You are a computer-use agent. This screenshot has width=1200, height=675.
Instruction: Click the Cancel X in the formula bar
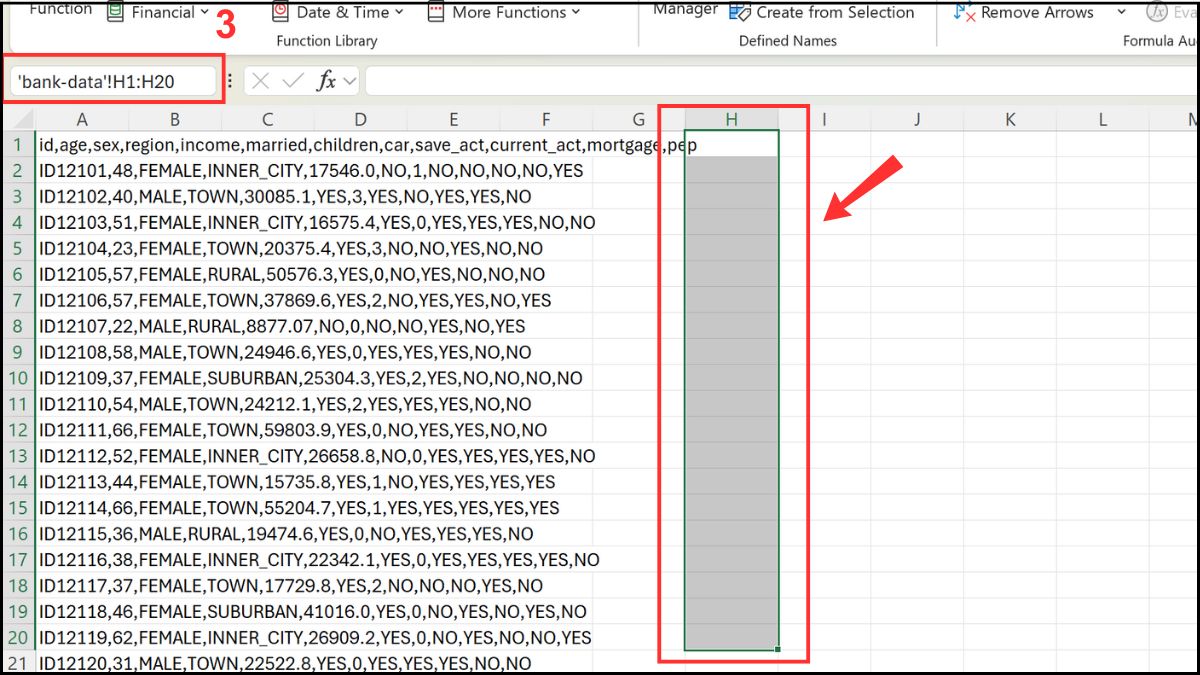pos(260,79)
